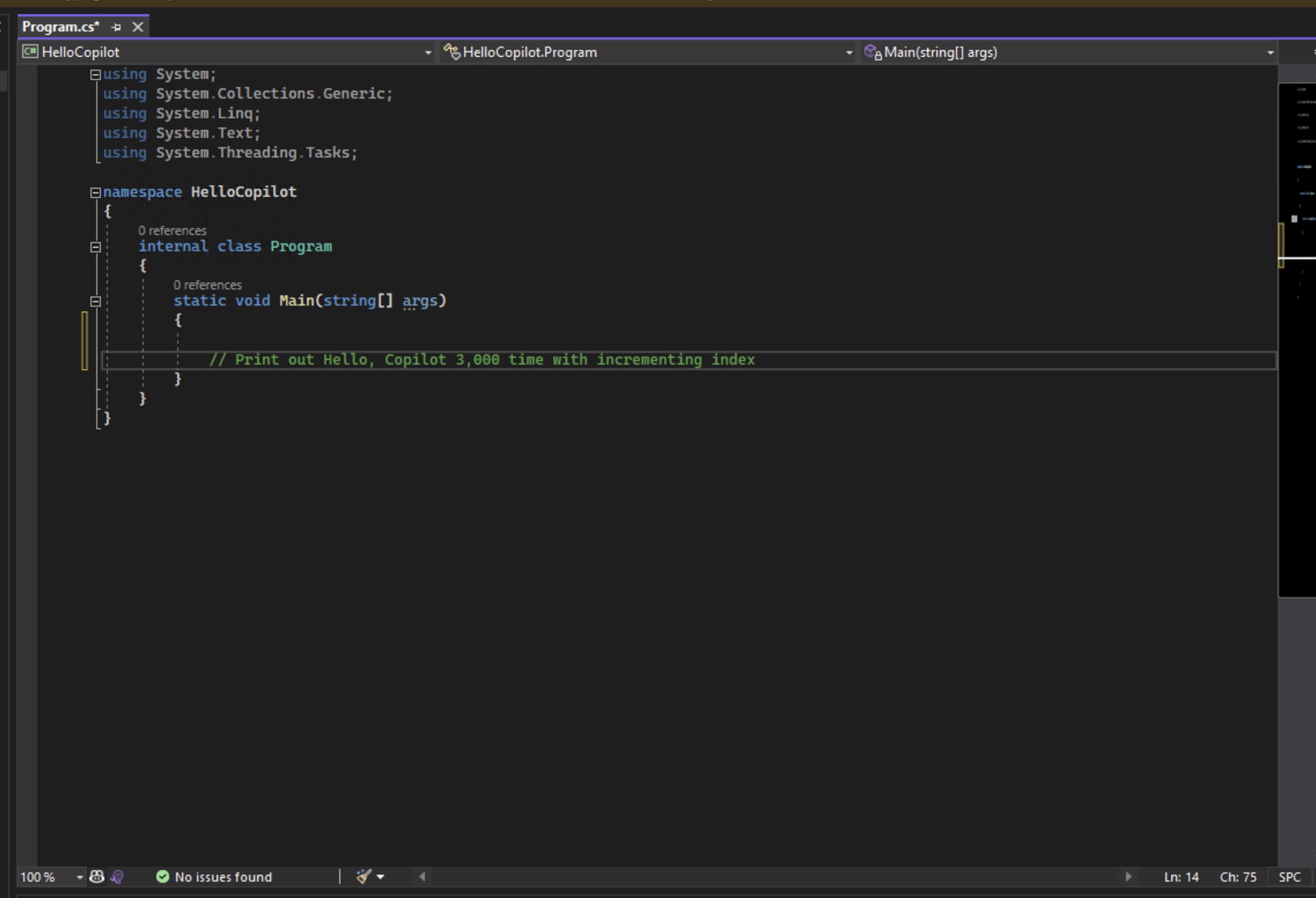
Task: Click the HelloCopilot C# project icon
Action: (x=30, y=52)
